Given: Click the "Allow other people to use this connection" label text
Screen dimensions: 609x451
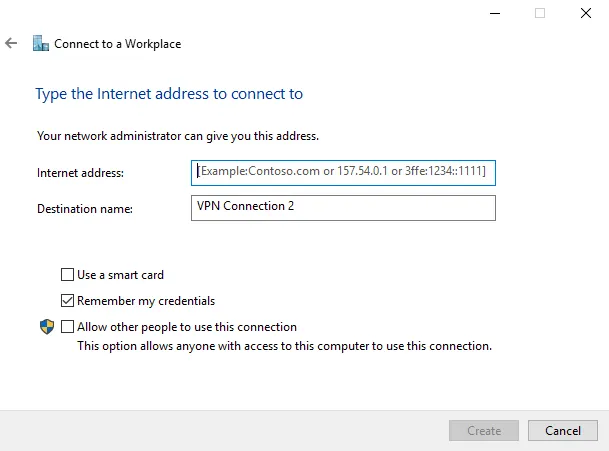Looking at the screenshot, I should [x=187, y=327].
